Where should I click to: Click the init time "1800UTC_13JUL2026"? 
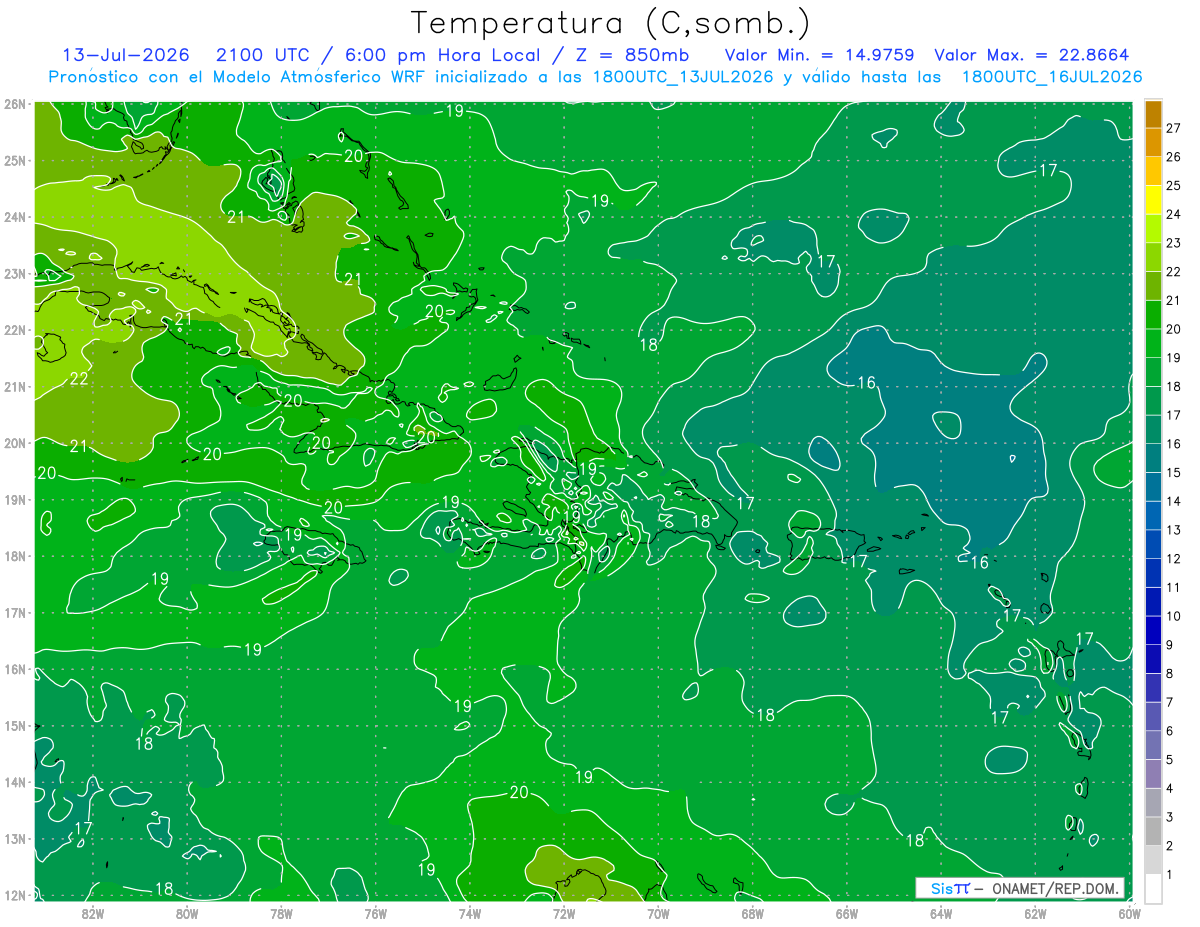682,77
